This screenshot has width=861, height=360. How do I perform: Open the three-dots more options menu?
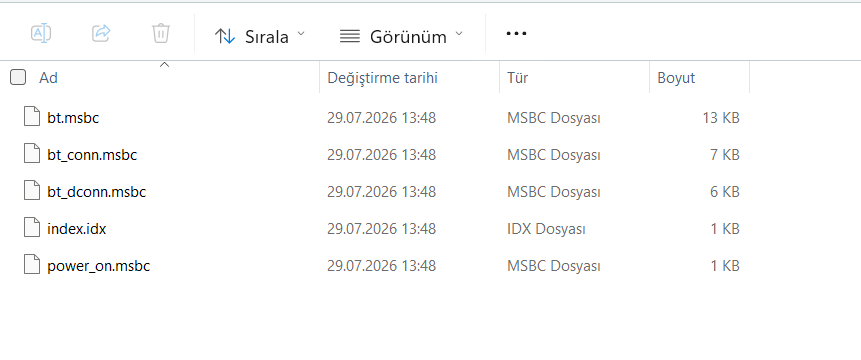pos(516,33)
